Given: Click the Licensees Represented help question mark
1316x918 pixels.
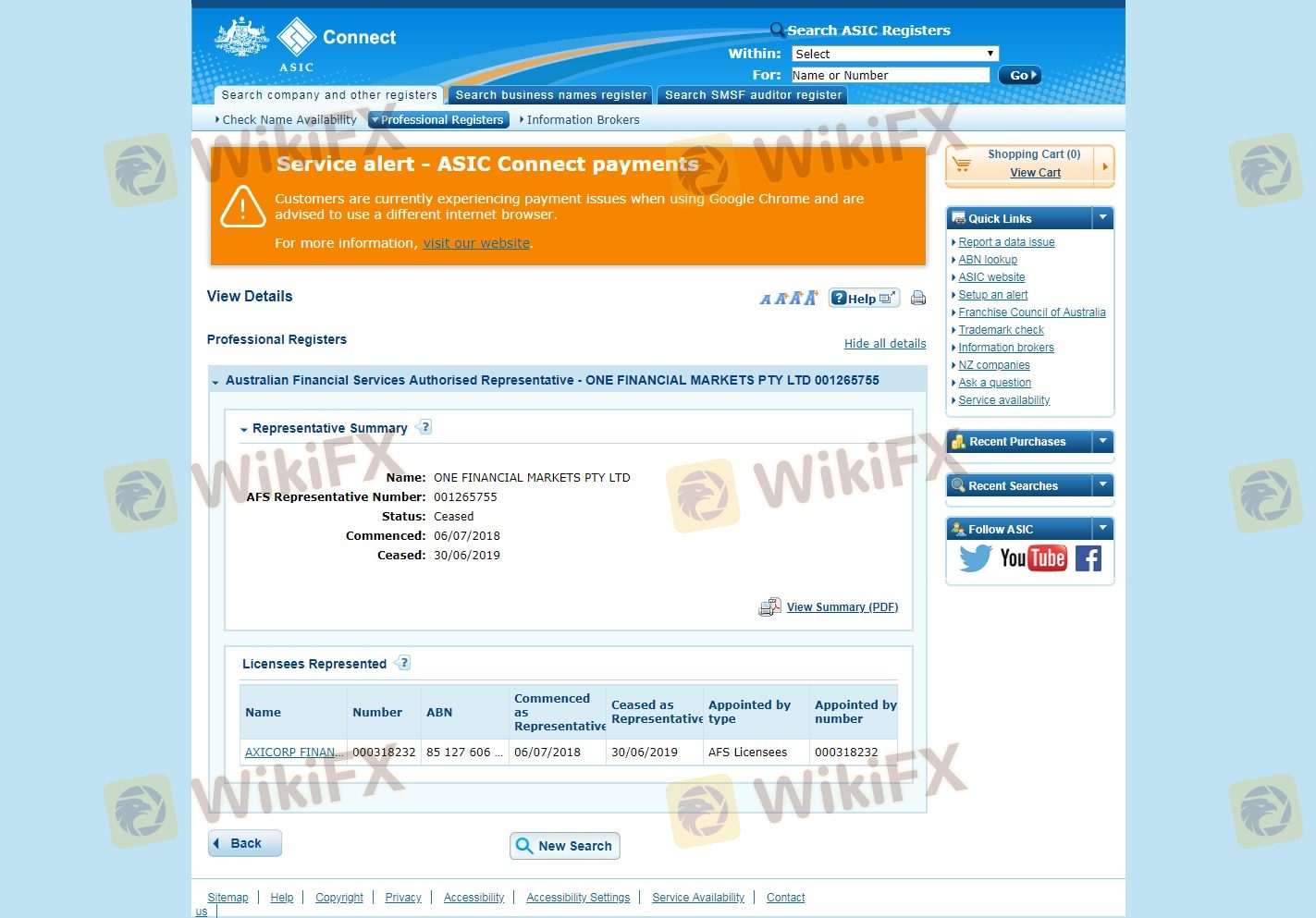Looking at the screenshot, I should pyautogui.click(x=403, y=663).
